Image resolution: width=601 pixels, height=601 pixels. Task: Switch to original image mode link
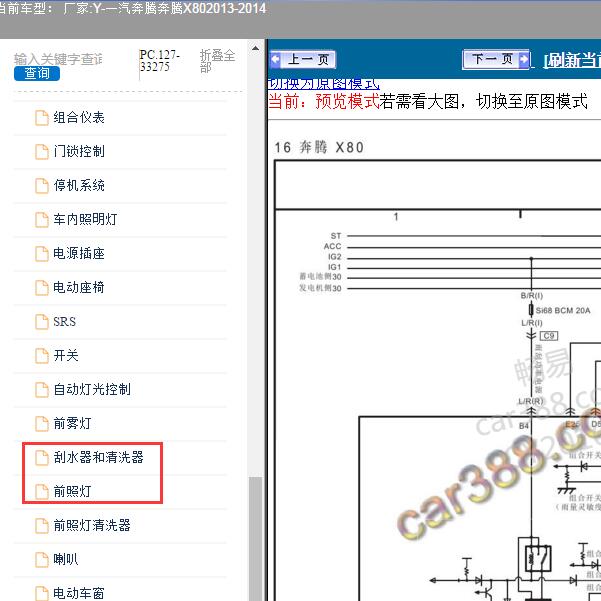323,84
